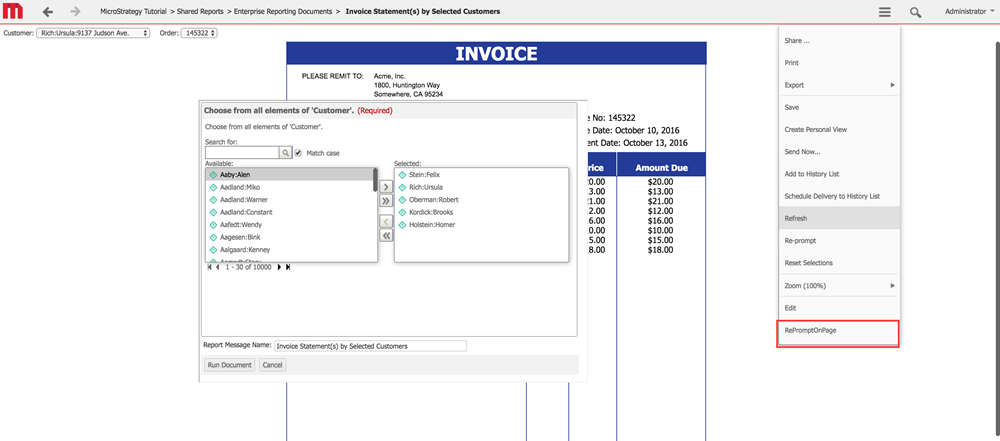Click the attribute icon beside Stein:Felix
The width and height of the screenshot is (1000, 441).
402,174
